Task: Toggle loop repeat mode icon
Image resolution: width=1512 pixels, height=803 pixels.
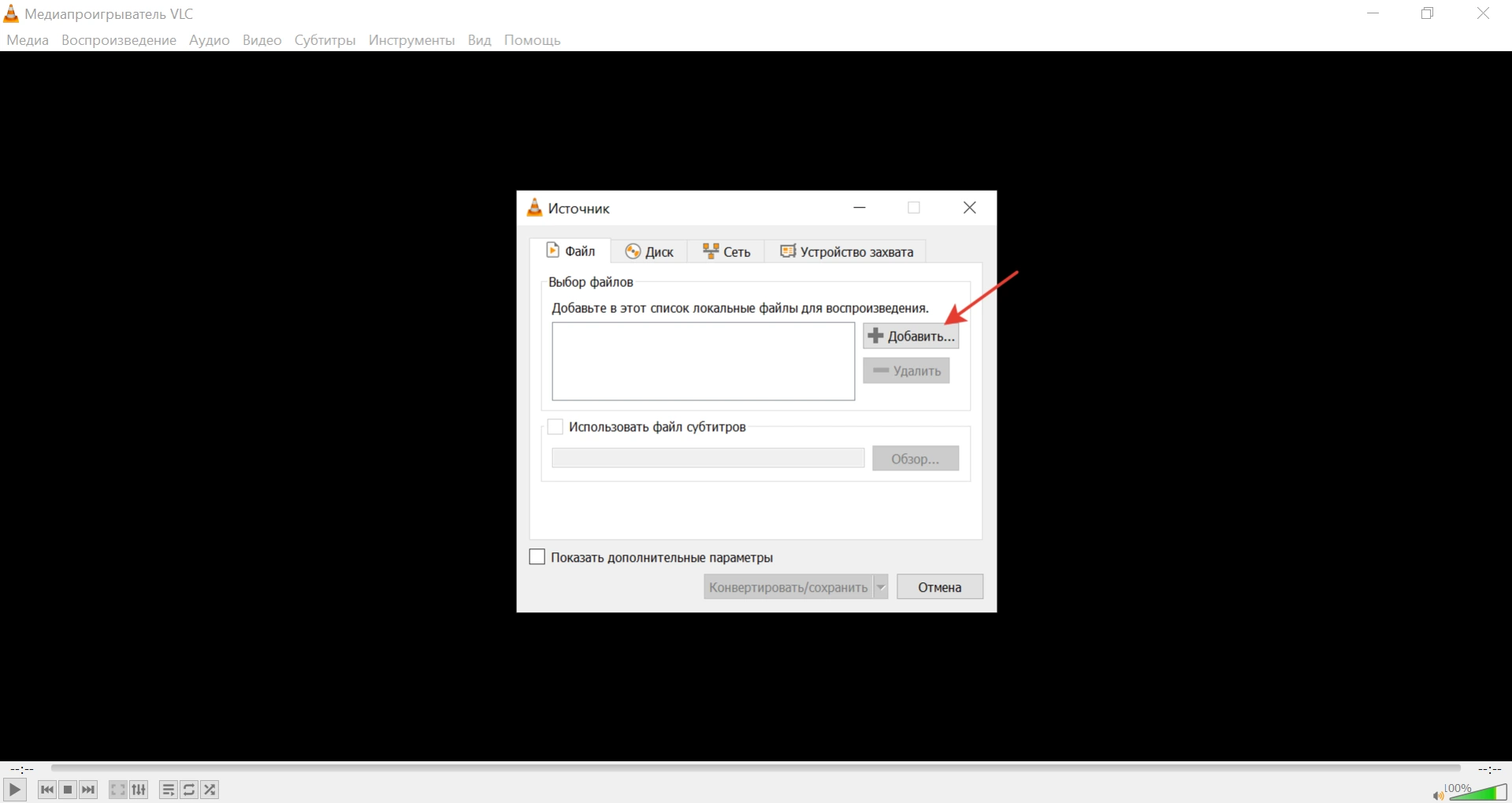Action: click(189, 790)
